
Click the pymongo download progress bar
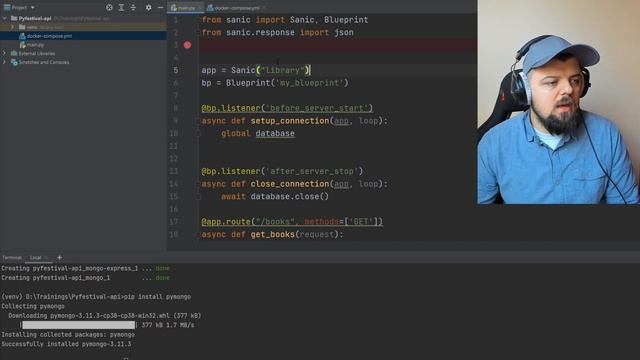(x=78, y=325)
